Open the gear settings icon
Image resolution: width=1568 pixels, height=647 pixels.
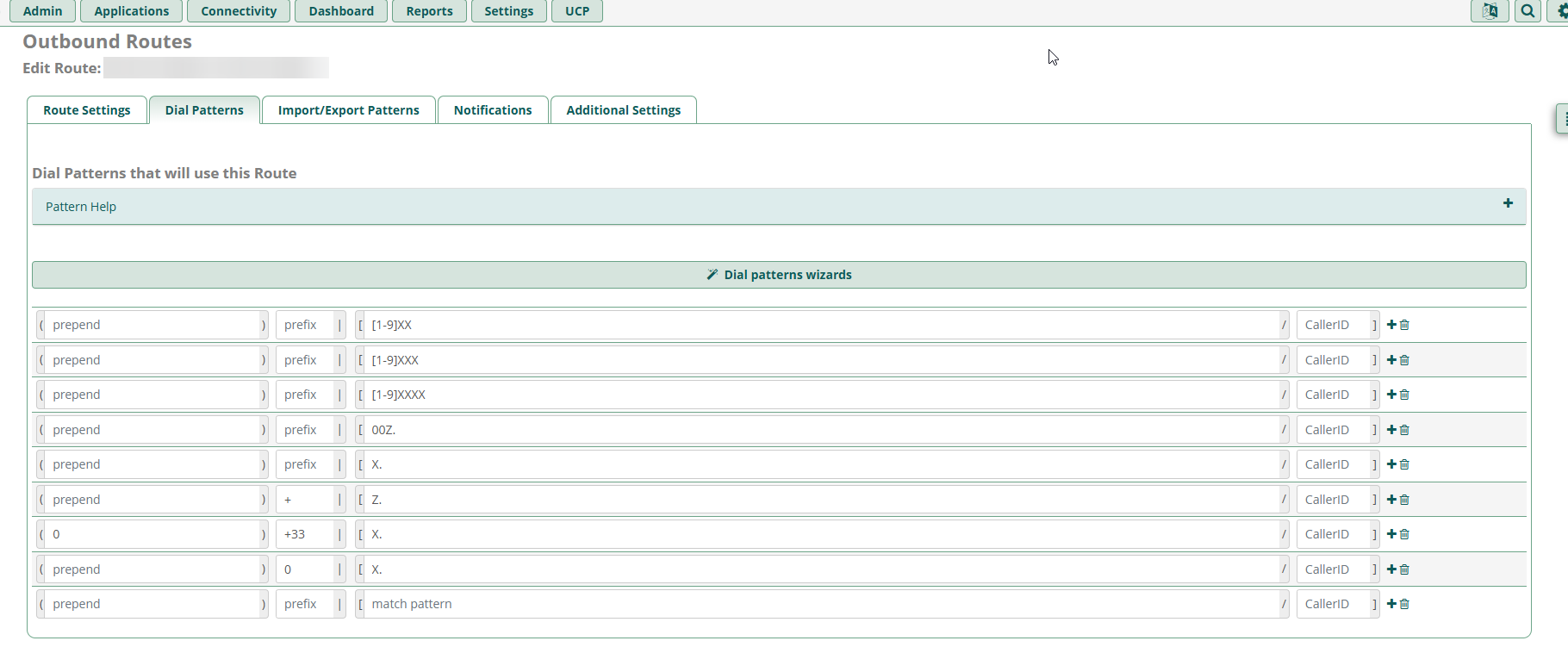1561,11
